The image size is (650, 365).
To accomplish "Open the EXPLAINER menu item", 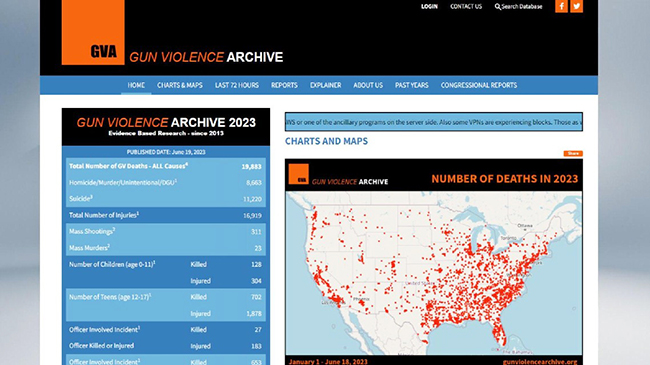I will tap(325, 85).
